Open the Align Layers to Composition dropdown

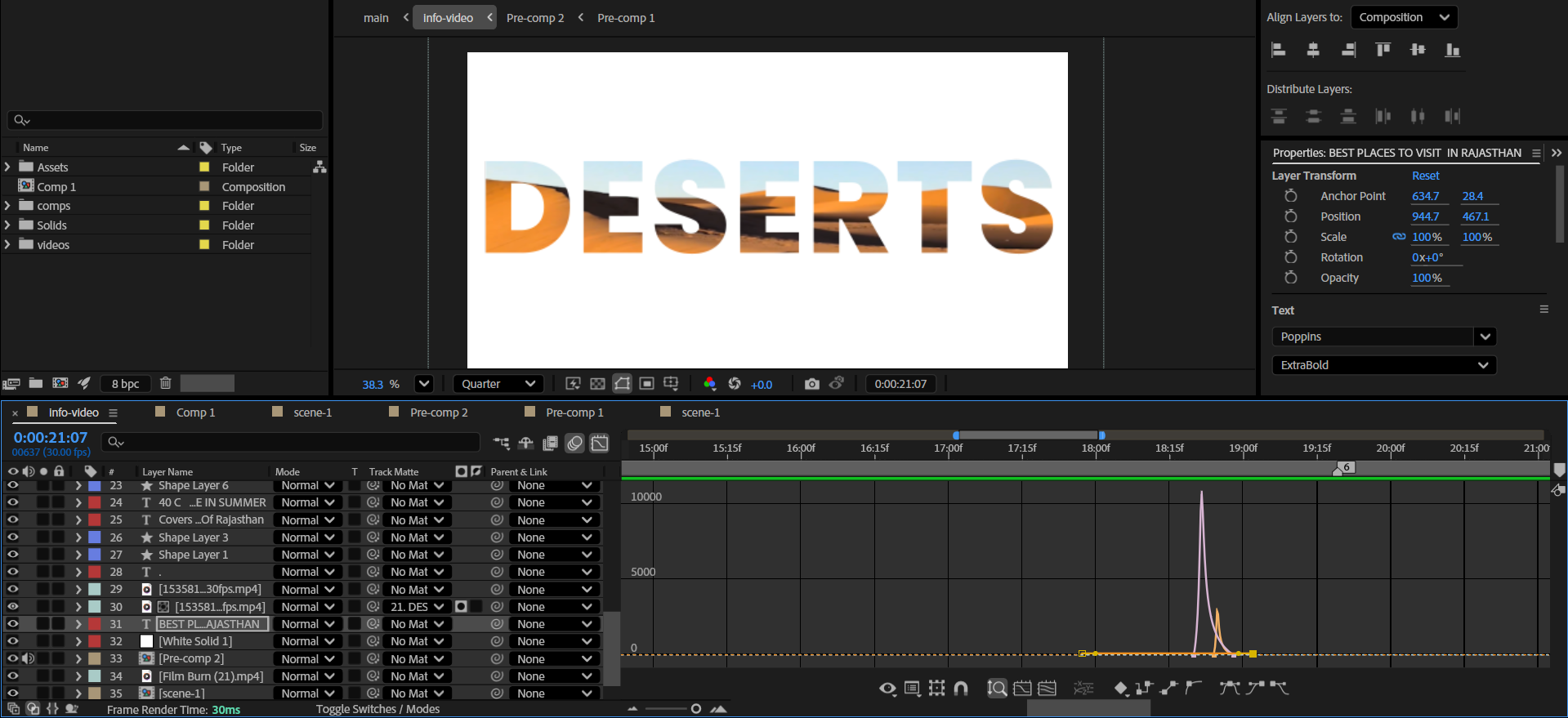coord(1404,17)
